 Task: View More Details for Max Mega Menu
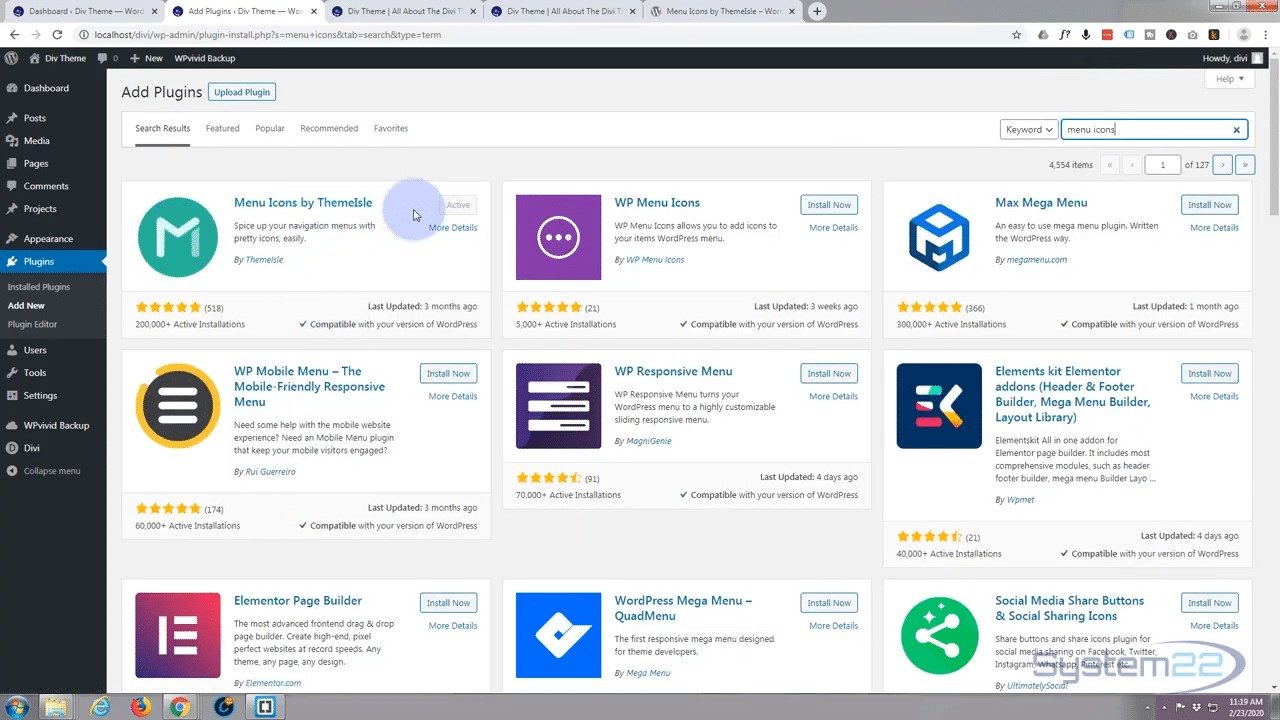pos(1214,228)
